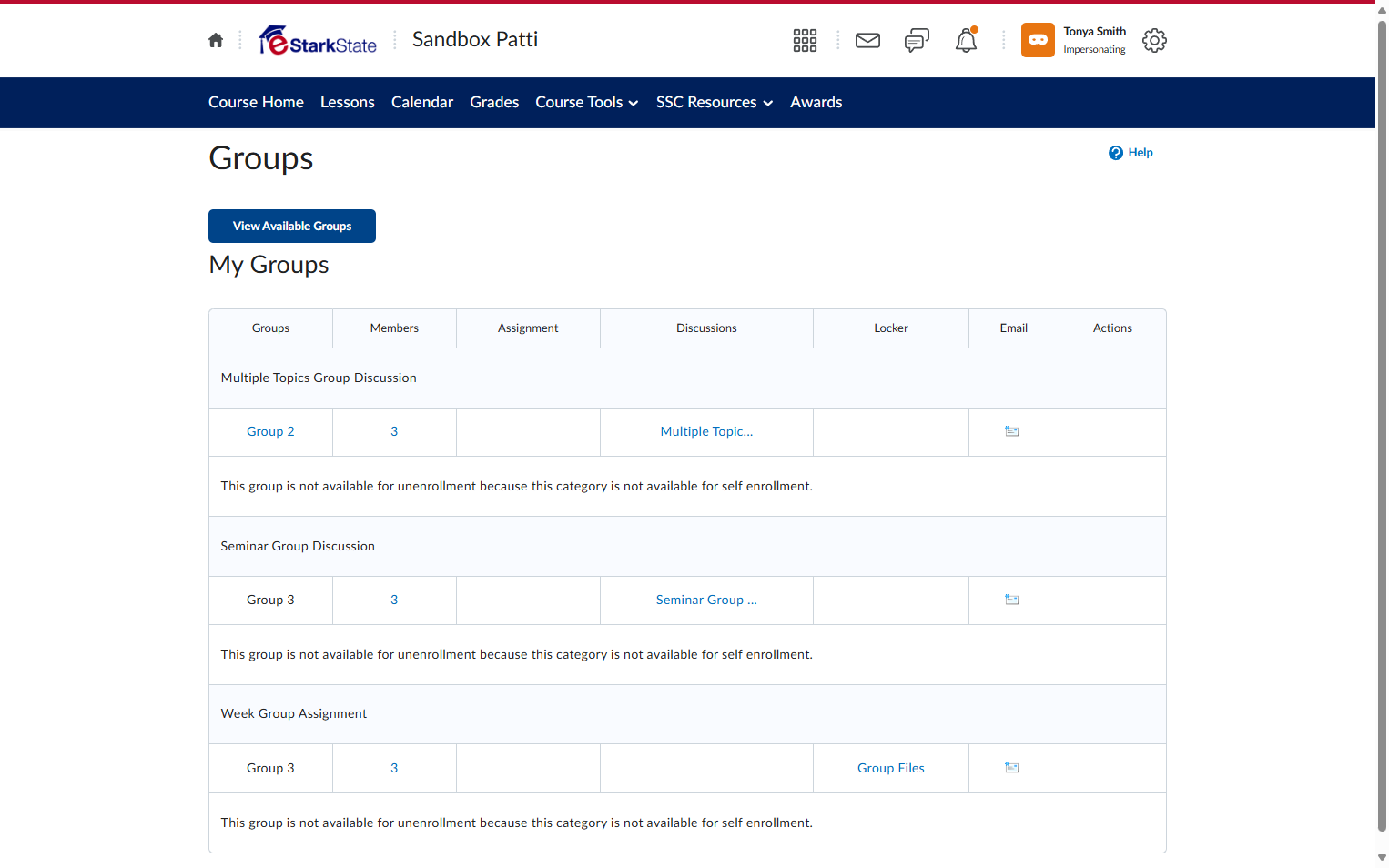Screen dimensions: 1389x868
Task: Open the course selector grid icon
Action: (x=805, y=40)
